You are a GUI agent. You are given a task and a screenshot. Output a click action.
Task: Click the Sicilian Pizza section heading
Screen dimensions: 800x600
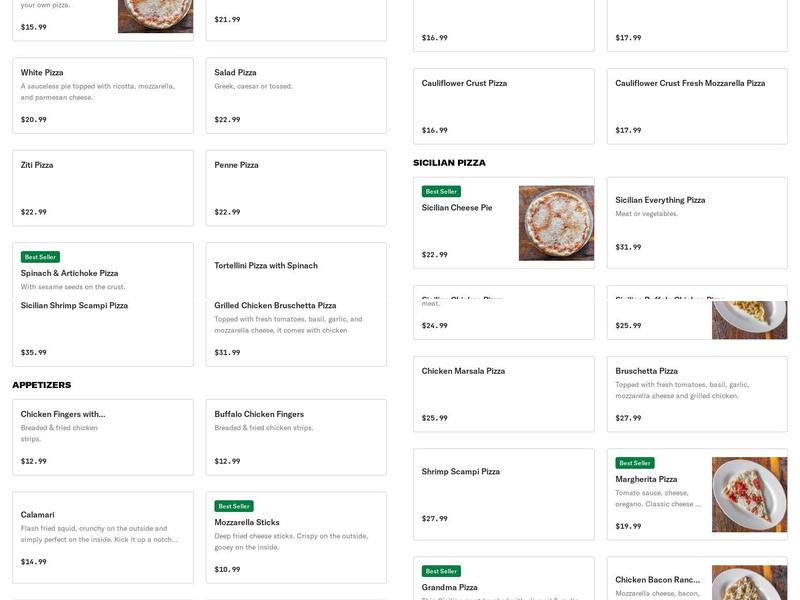[x=449, y=163]
